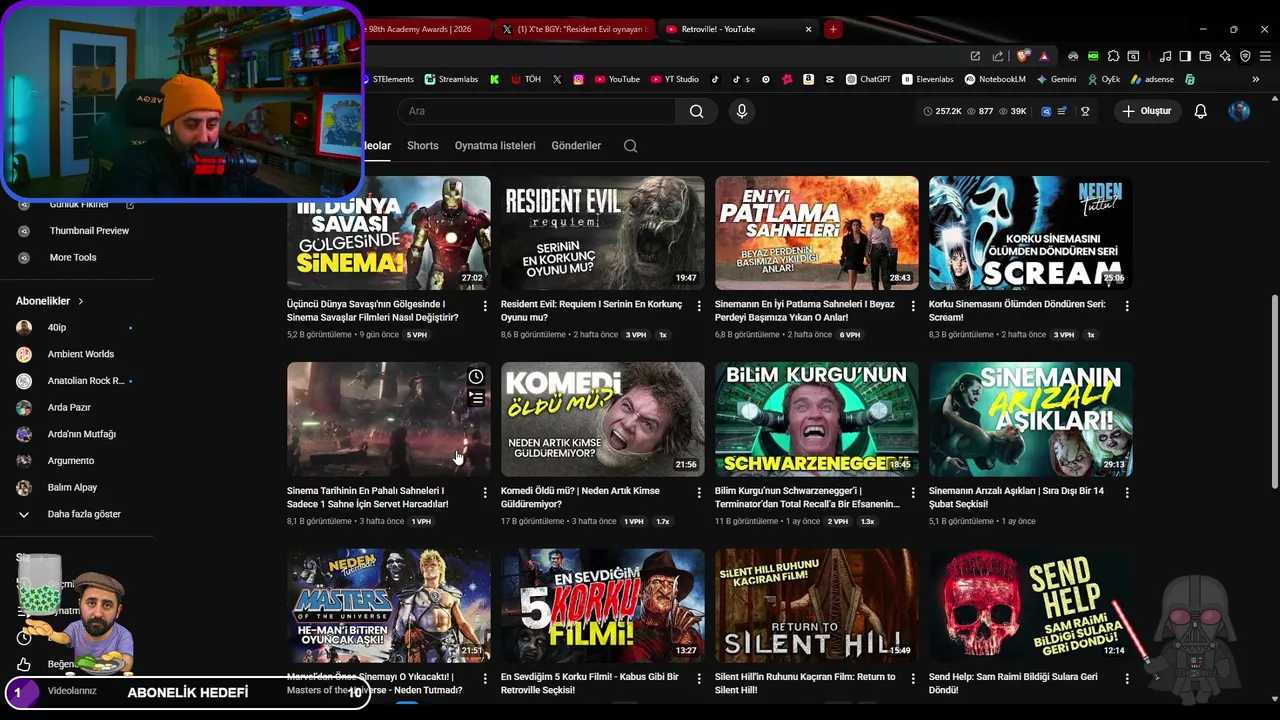Open Balım Alpay subscription channel
This screenshot has width=1280, height=720.
[x=72, y=488]
